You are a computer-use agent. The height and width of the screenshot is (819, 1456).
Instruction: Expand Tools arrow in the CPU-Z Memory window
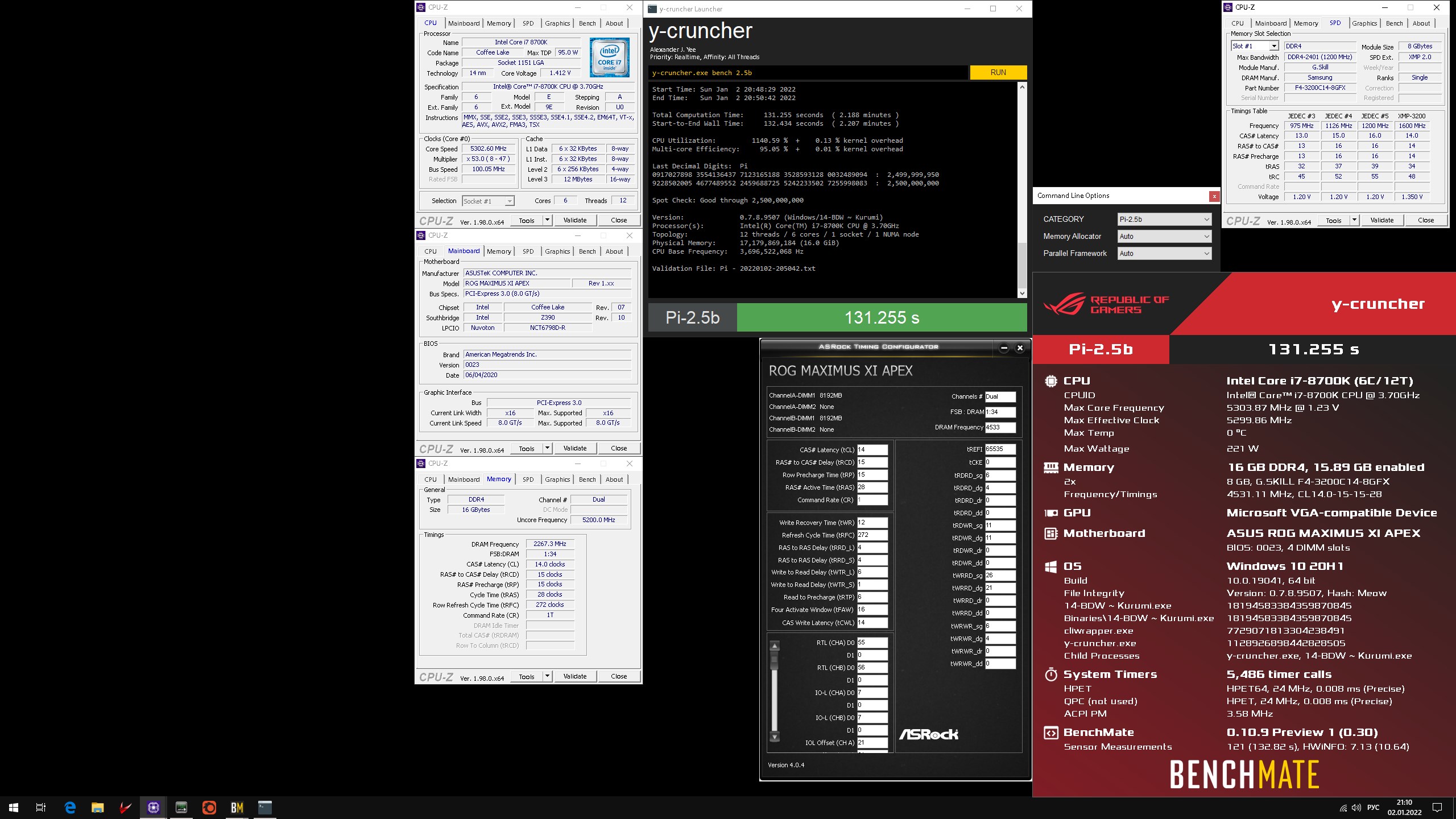pos(547,676)
